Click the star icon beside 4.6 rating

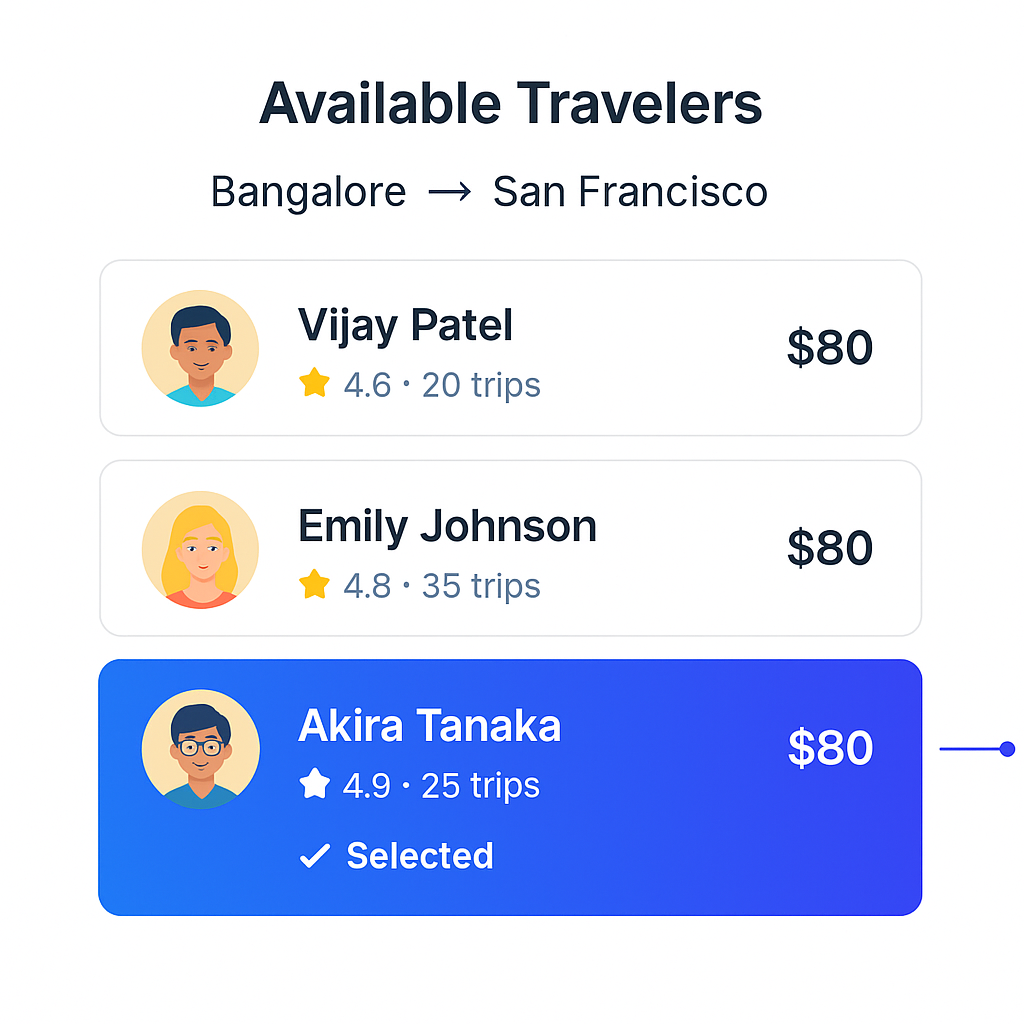(314, 383)
